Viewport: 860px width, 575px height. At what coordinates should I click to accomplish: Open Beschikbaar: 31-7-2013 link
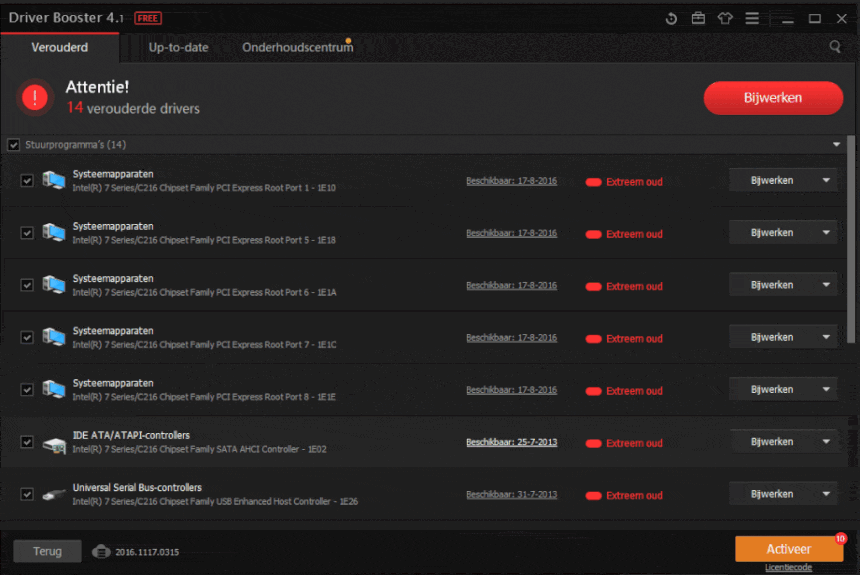512,494
